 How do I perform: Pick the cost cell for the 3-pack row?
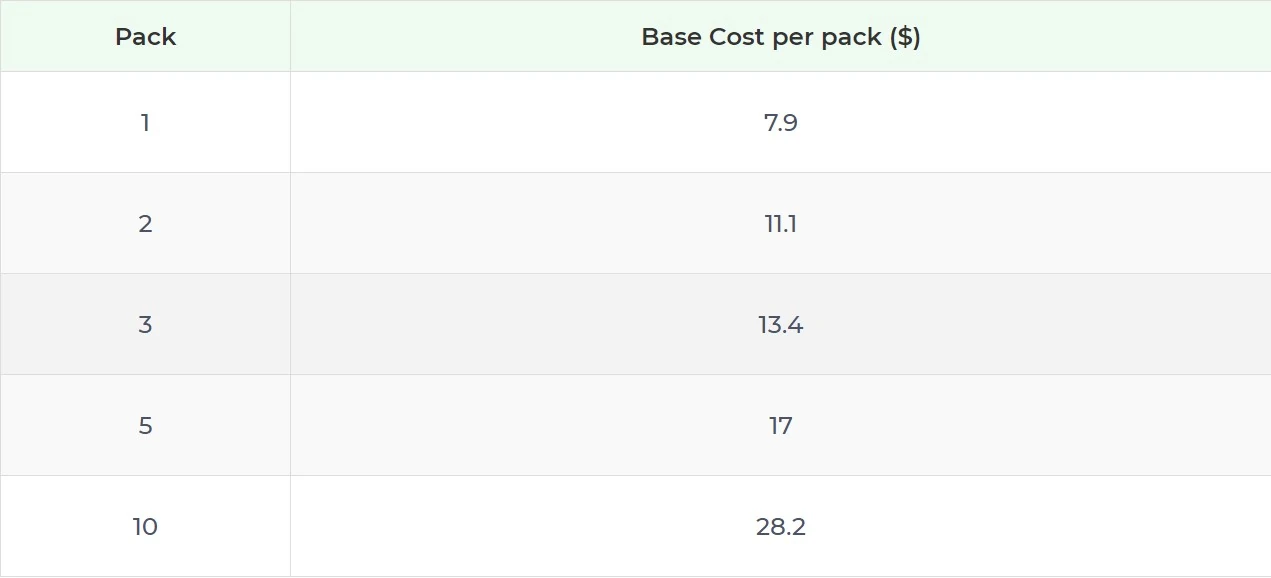pyautogui.click(x=780, y=325)
